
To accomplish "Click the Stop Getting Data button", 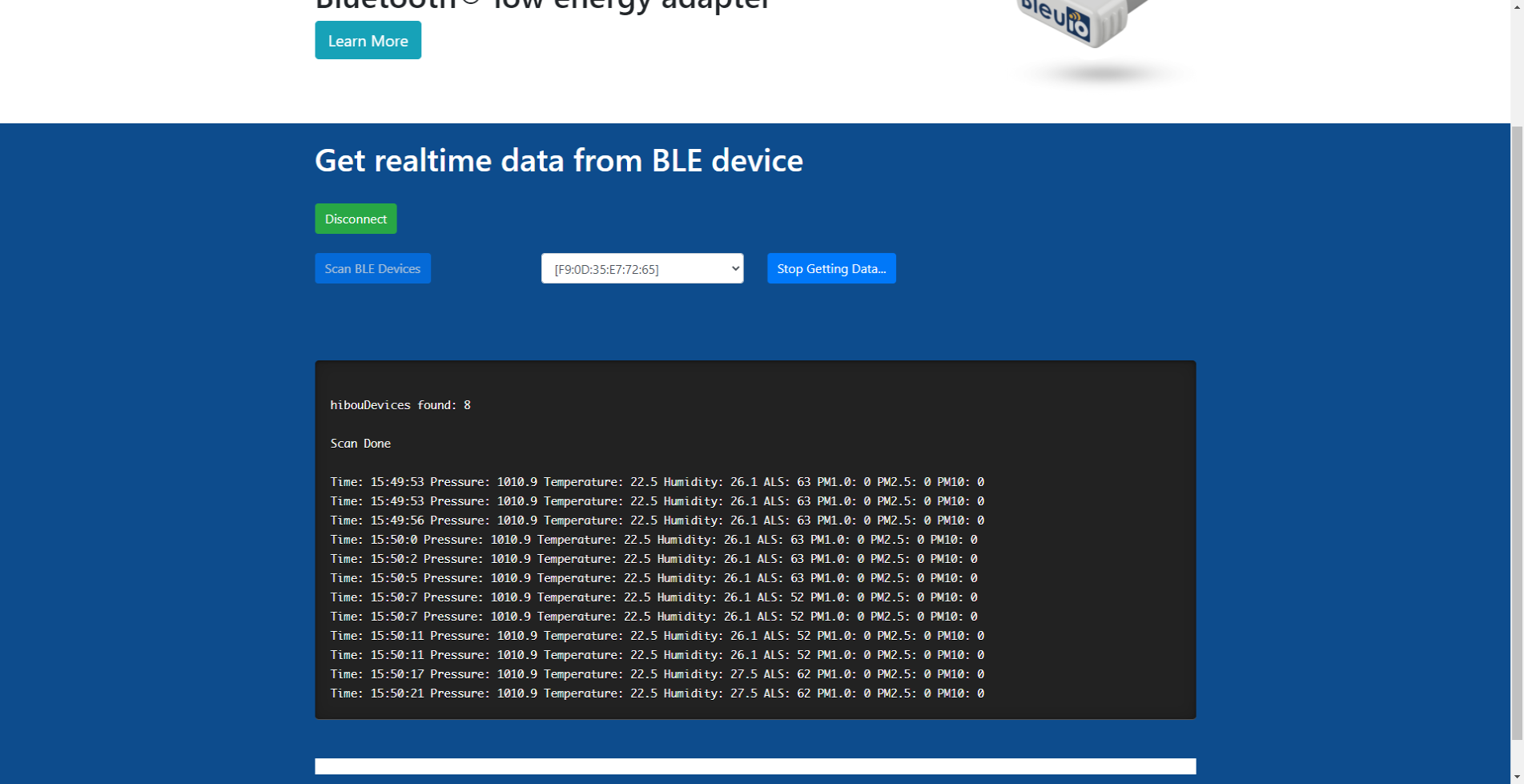I will [831, 268].
